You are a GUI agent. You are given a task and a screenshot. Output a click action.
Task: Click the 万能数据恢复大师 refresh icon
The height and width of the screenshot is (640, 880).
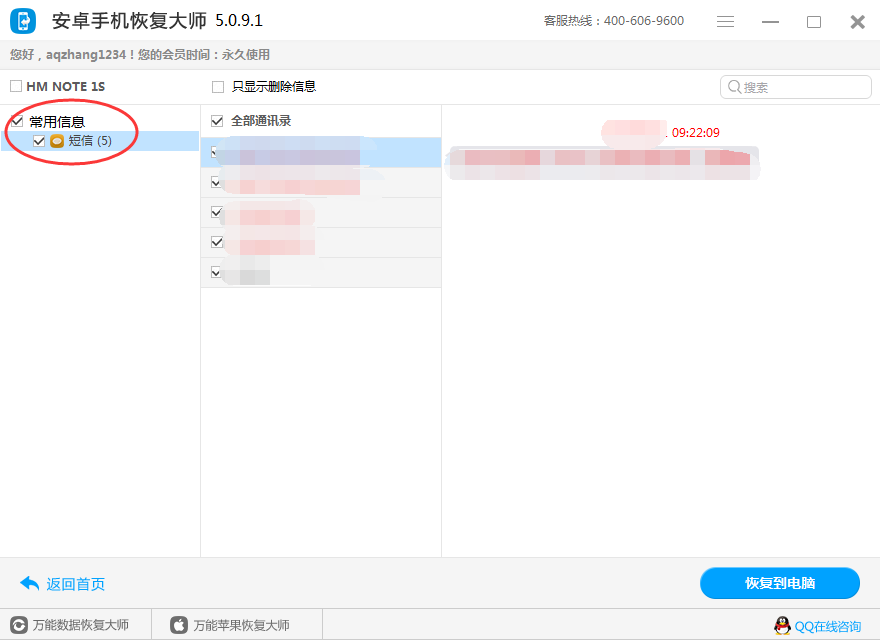19,625
